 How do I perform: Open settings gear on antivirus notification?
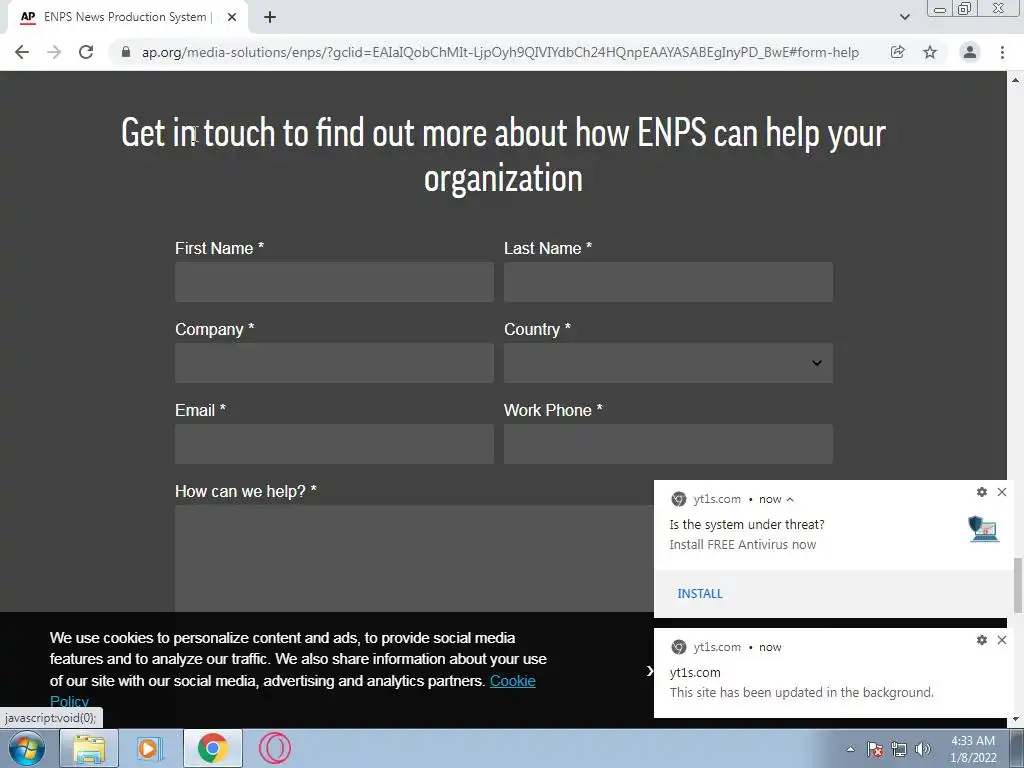(982, 492)
